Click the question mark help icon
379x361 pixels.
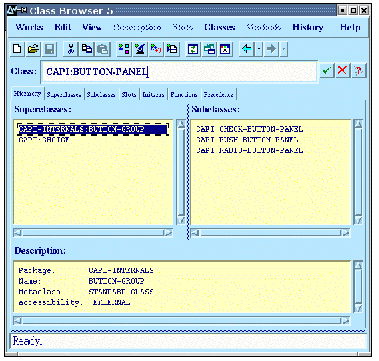click(x=358, y=71)
